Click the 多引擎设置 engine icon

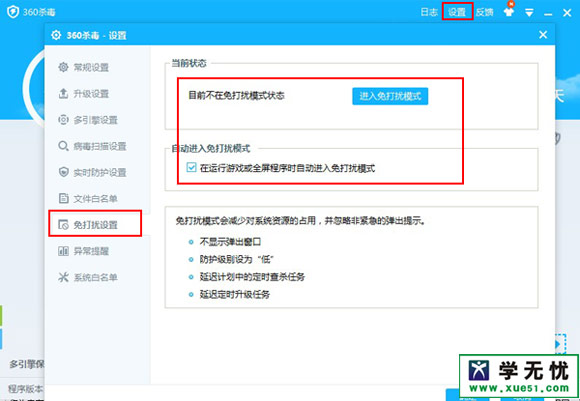click(63, 119)
